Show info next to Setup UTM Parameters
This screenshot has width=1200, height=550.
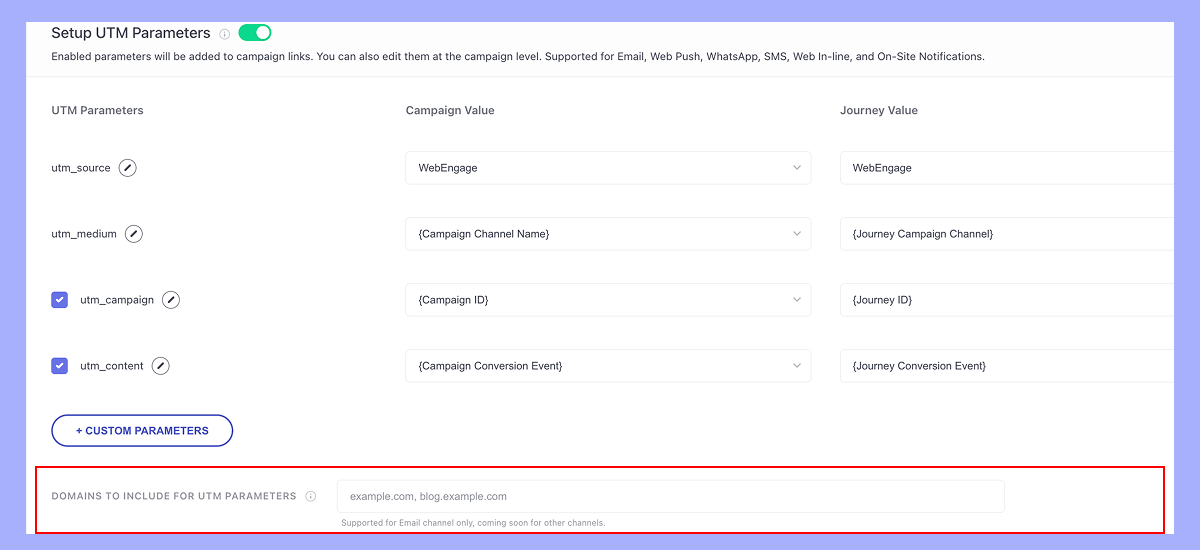point(225,34)
